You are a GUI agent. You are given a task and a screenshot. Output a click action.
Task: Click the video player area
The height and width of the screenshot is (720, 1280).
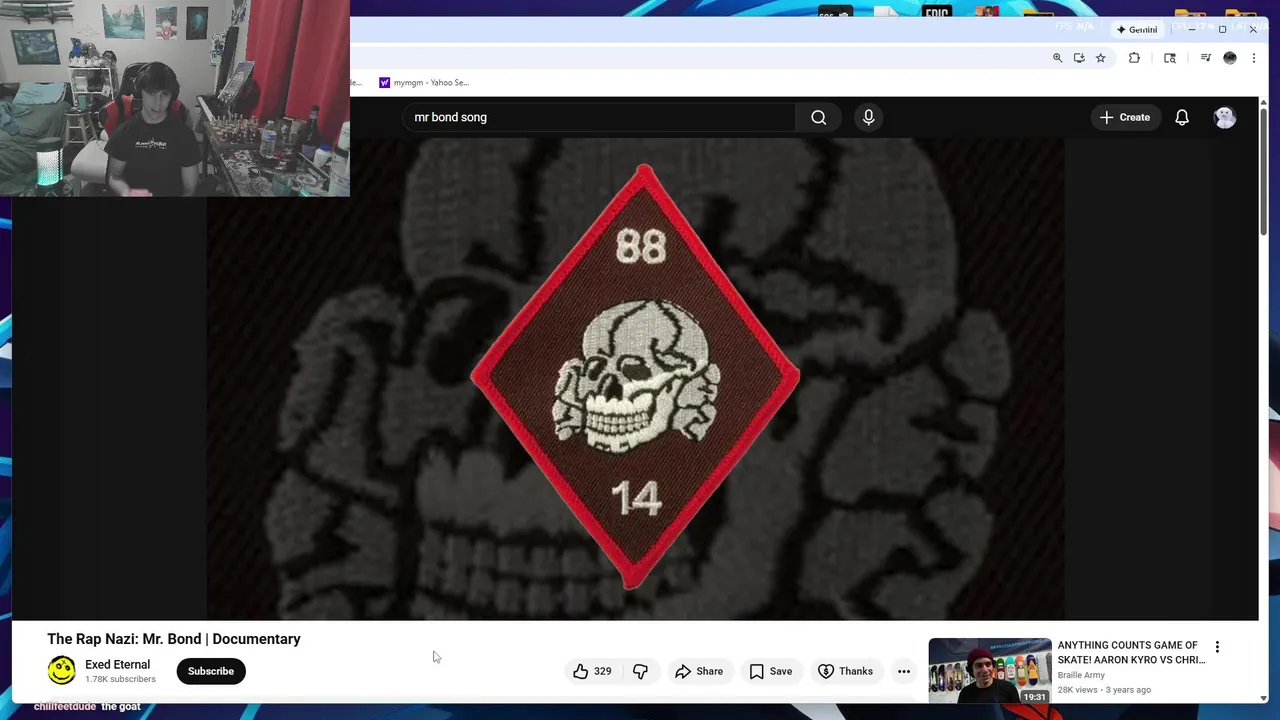click(635, 378)
